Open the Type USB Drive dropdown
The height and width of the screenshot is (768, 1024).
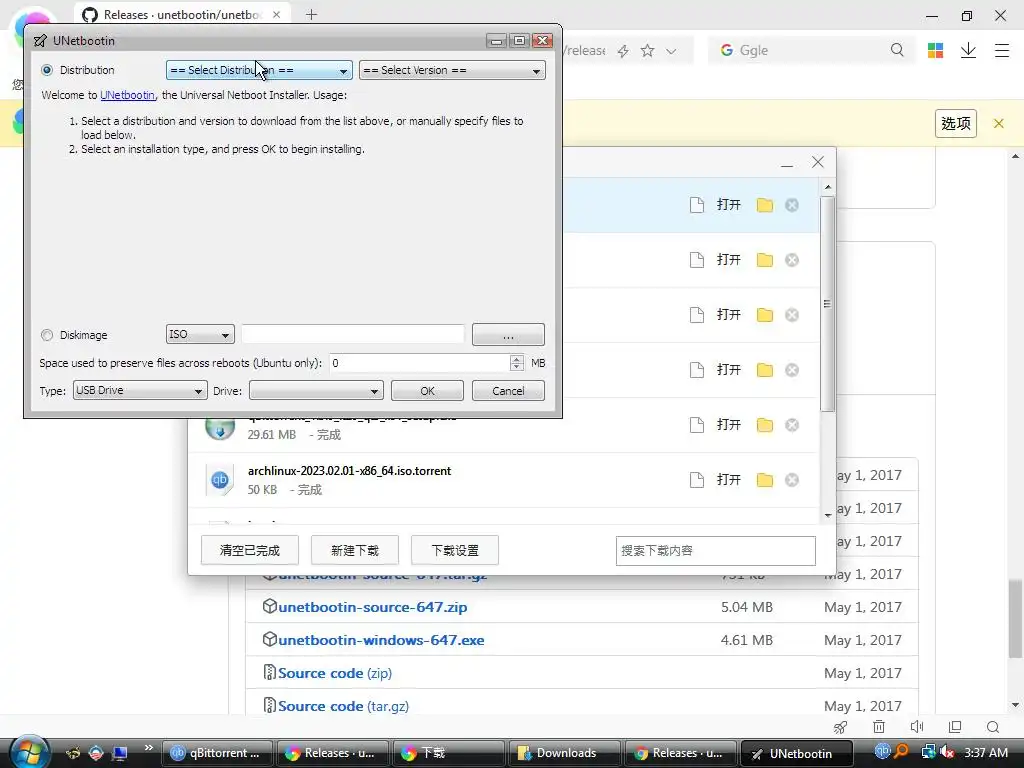[x=140, y=391]
